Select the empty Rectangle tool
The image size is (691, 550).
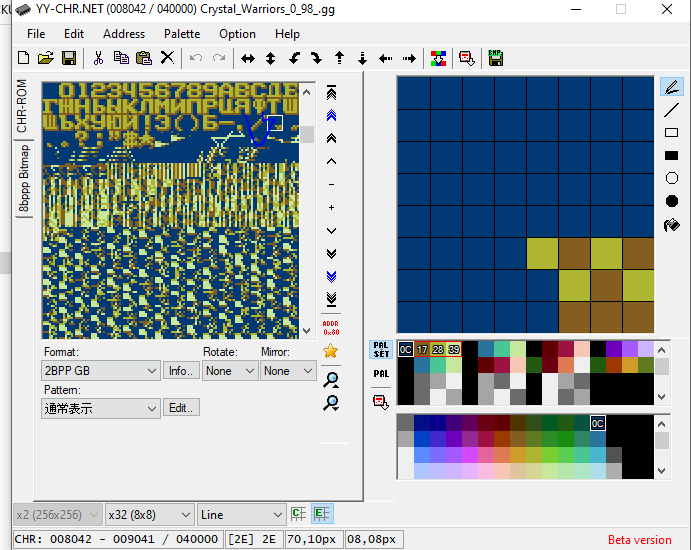[x=672, y=133]
